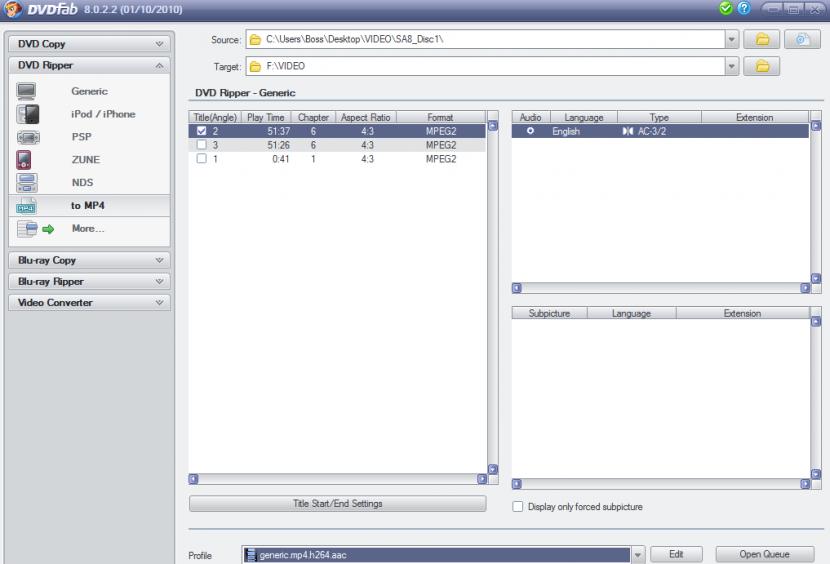Check title 1 checkbox
Screen dimensions: 830x564
[x=201, y=158]
